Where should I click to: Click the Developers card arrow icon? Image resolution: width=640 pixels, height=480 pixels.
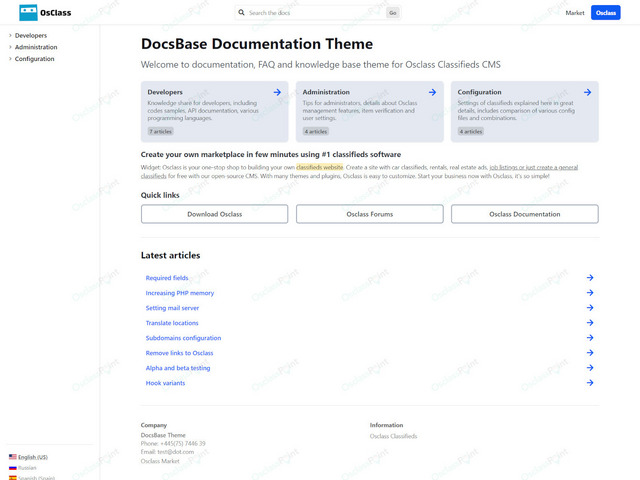point(277,92)
